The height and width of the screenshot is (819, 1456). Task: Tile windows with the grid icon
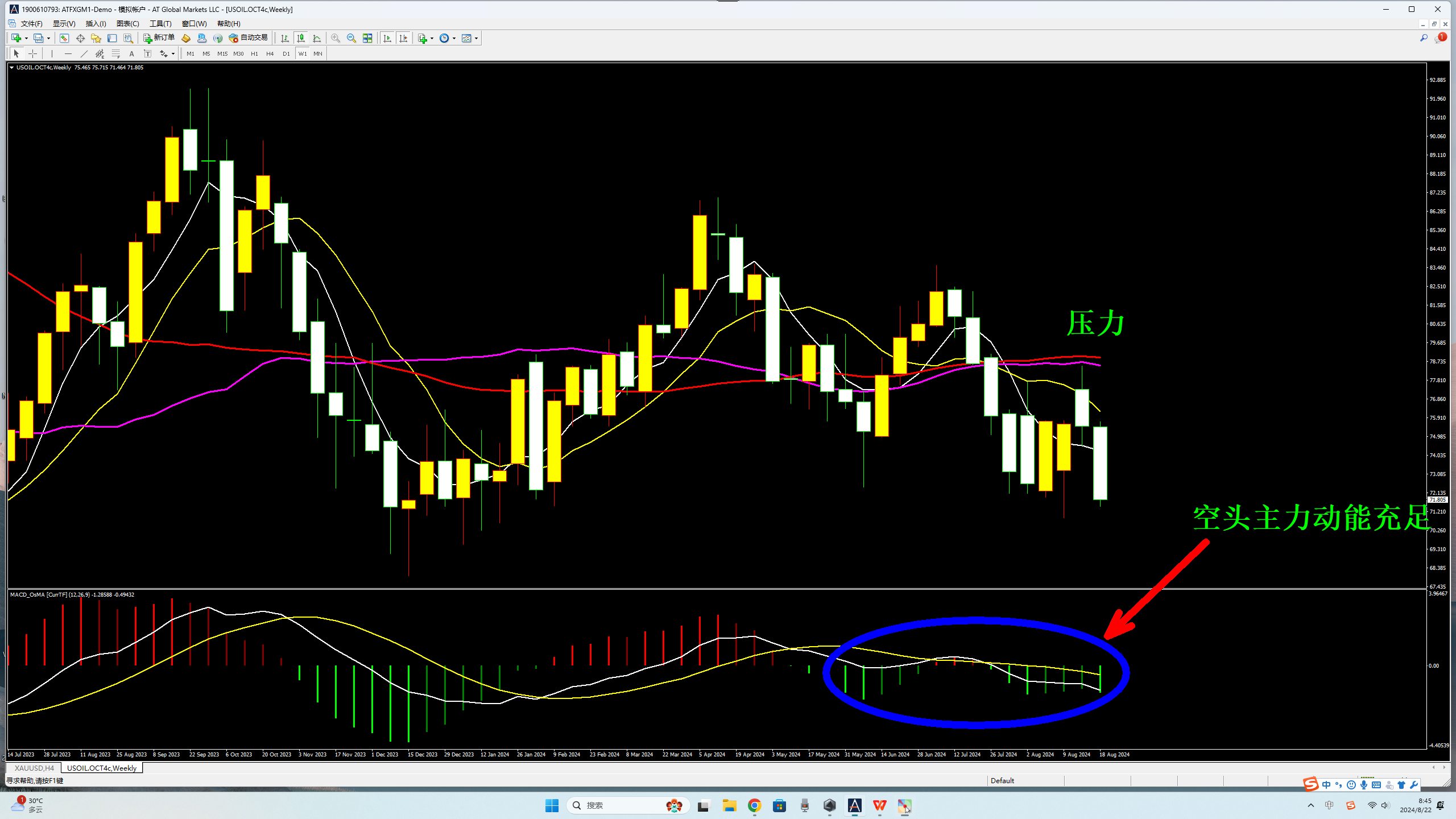pos(367,38)
